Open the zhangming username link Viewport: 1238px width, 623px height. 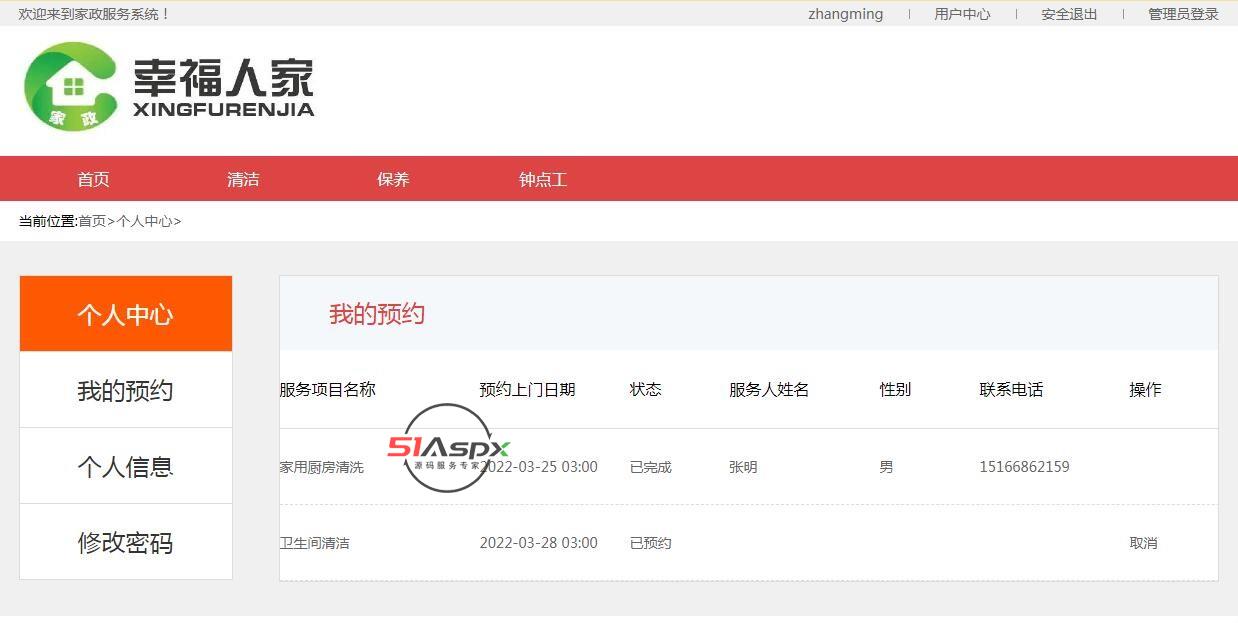[845, 14]
